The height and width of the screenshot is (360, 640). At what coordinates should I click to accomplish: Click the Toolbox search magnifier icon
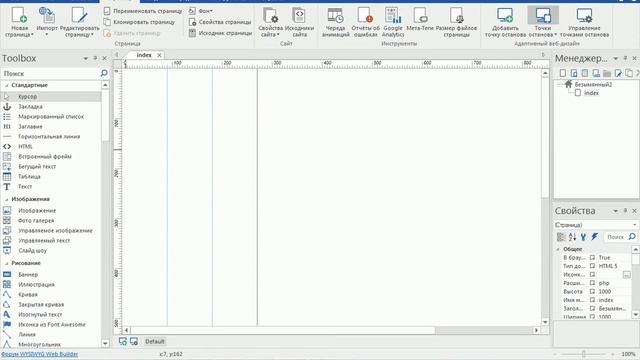tap(104, 73)
